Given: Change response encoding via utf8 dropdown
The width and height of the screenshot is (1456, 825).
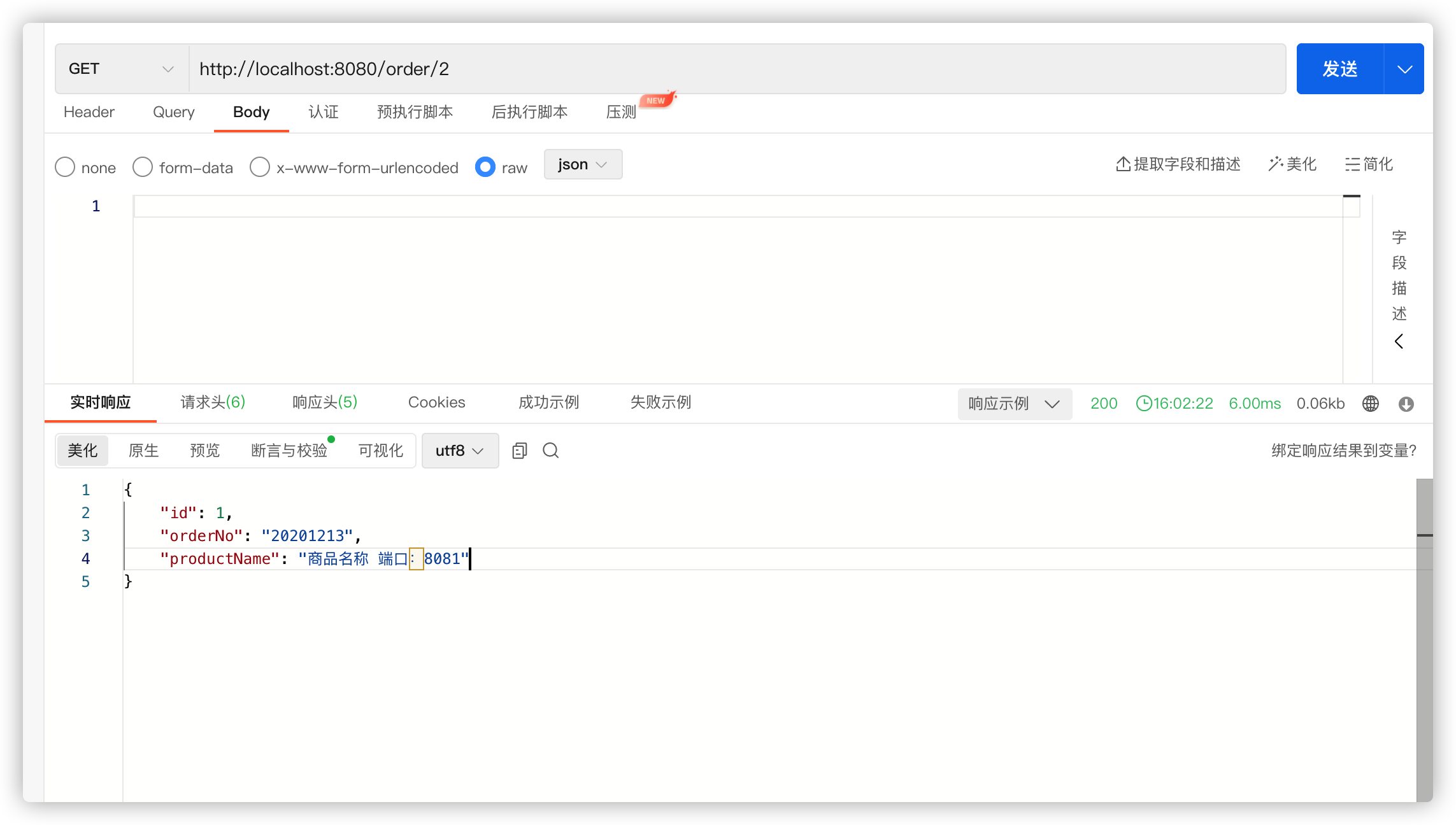Looking at the screenshot, I should pos(460,450).
